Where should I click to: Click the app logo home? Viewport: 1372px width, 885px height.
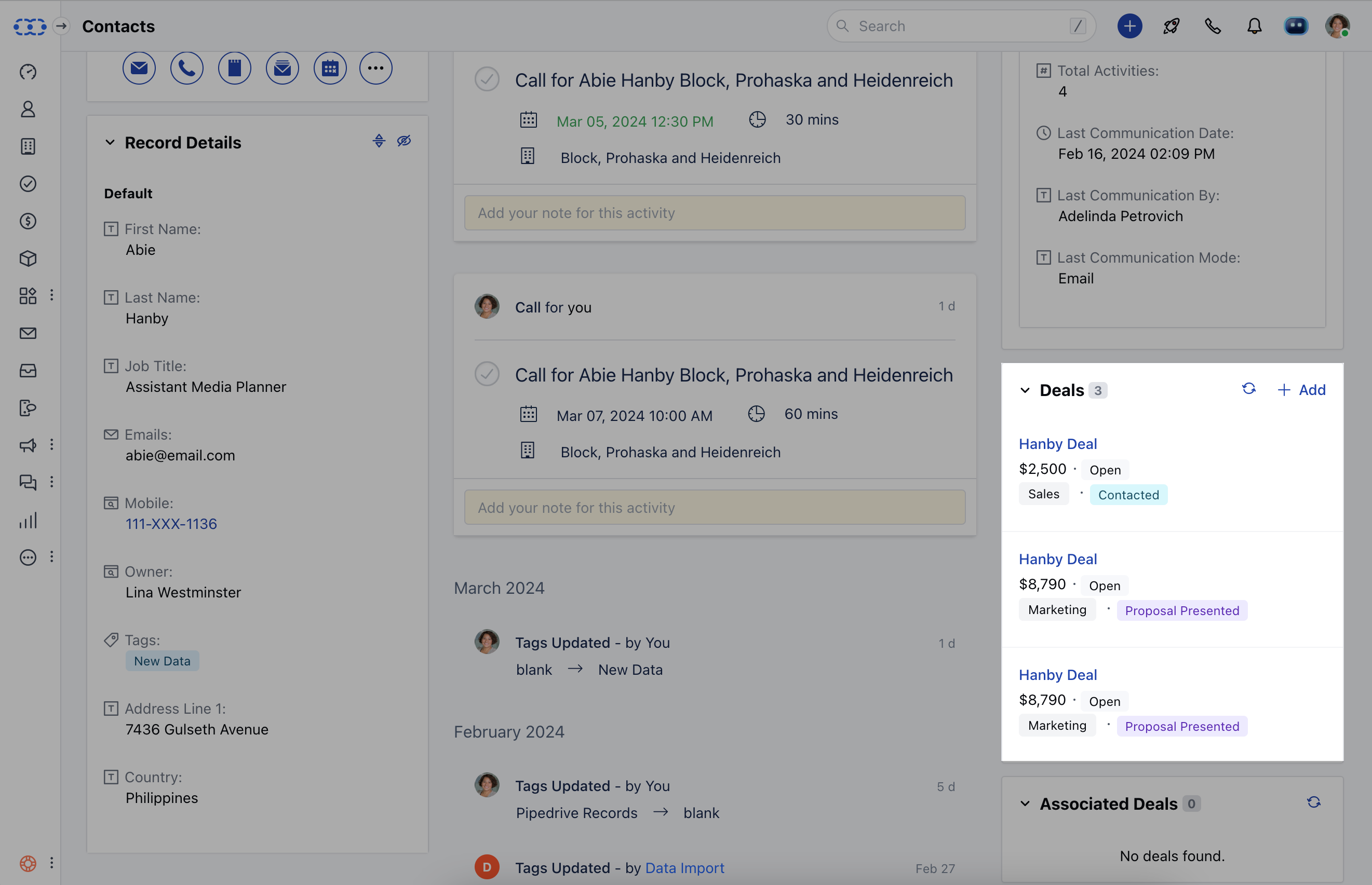pyautogui.click(x=30, y=26)
